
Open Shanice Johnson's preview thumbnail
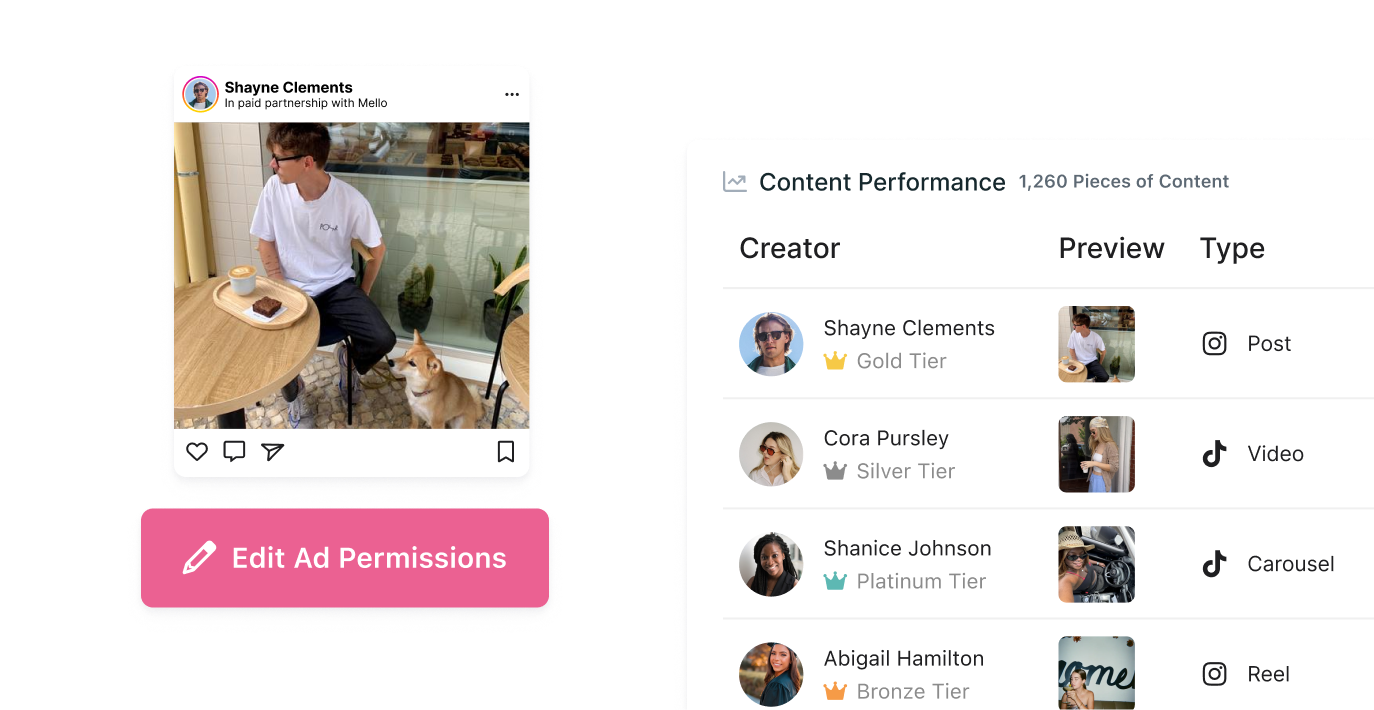click(x=1097, y=564)
